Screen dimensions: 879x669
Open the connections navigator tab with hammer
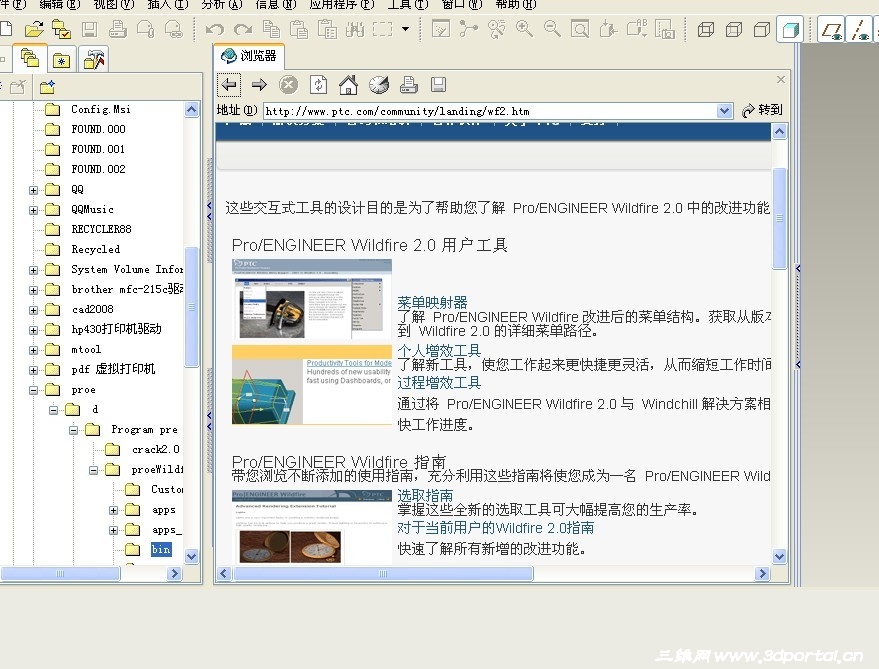pos(94,59)
